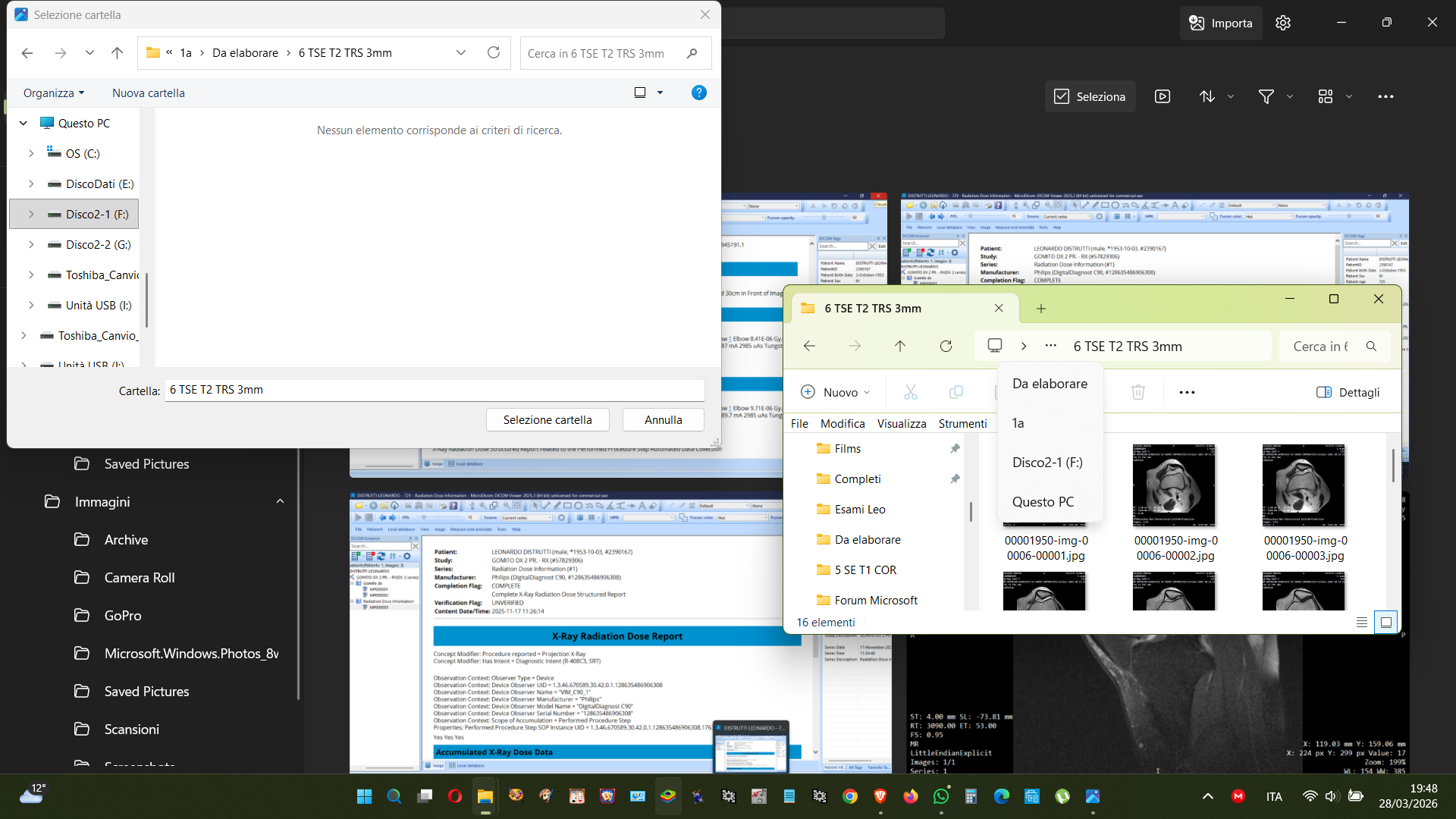The image size is (1456, 819).
Task: Open Strumenti menu in Explorer
Action: [962, 424]
